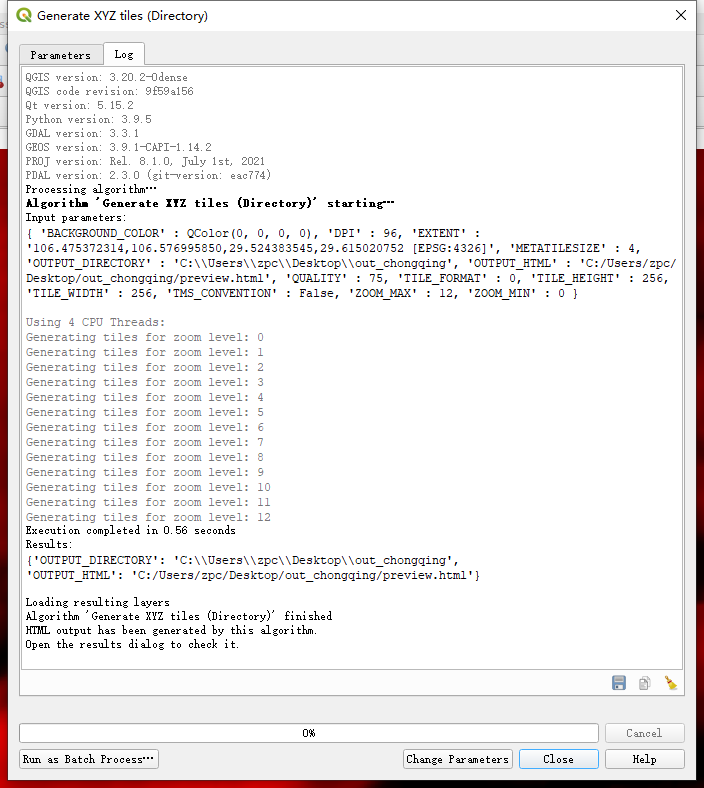Close window with title bar X
Viewport: 704px width, 788px height.
(681, 15)
